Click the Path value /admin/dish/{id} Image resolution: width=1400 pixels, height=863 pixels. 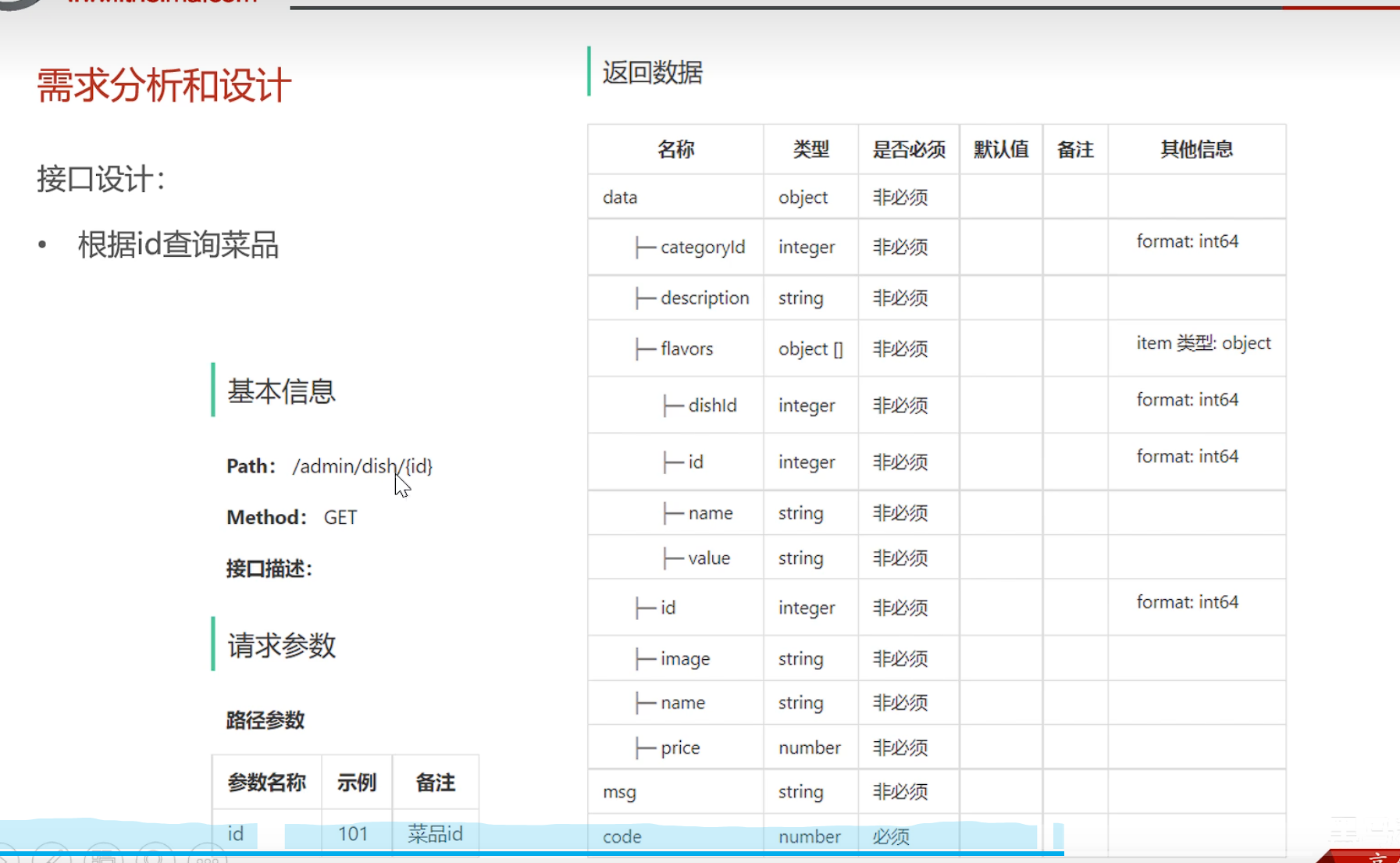(362, 466)
